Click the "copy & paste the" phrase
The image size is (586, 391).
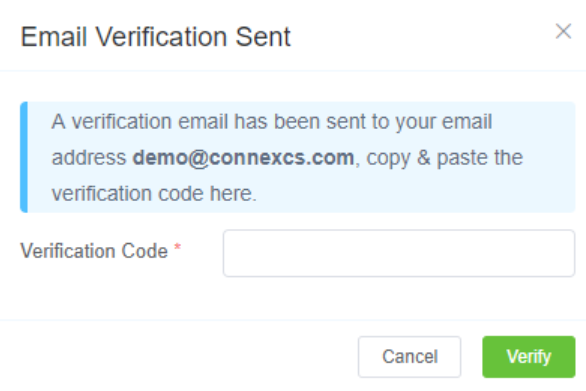point(444,158)
